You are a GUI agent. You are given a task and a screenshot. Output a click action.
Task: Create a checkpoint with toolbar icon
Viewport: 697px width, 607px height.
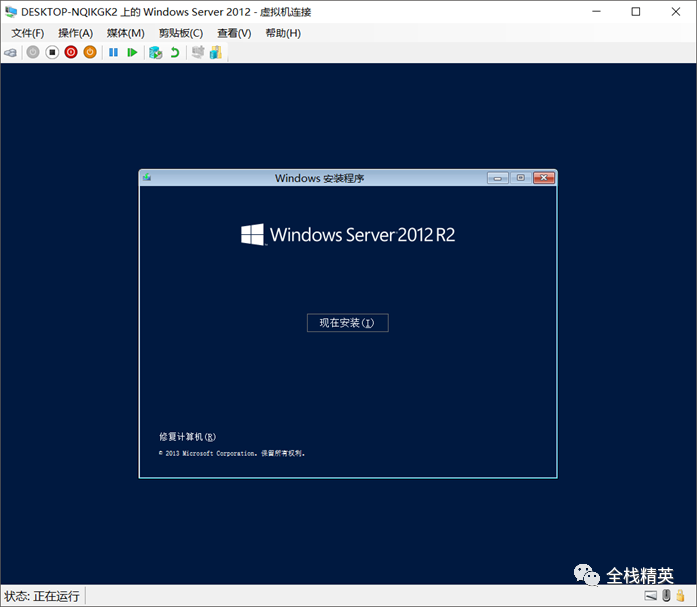coord(155,52)
